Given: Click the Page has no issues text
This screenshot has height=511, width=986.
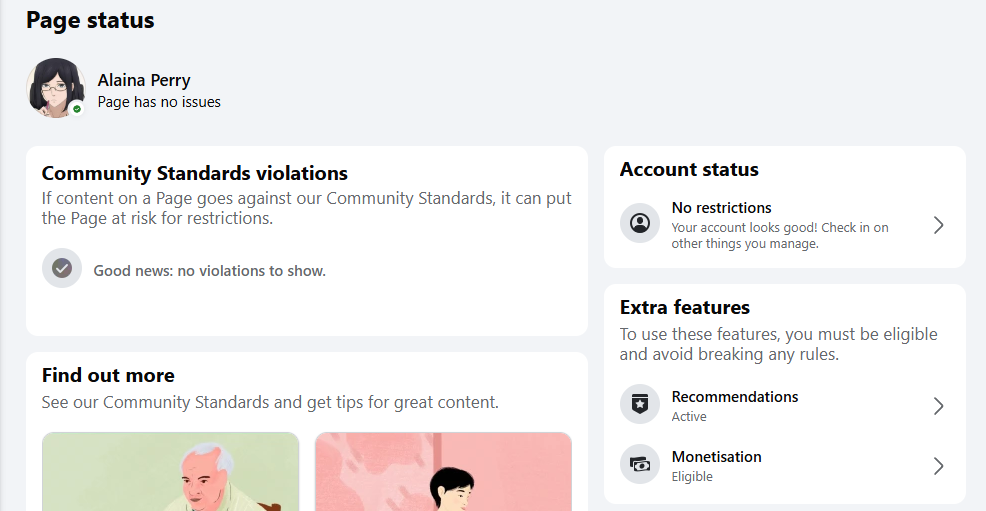Looking at the screenshot, I should (159, 102).
